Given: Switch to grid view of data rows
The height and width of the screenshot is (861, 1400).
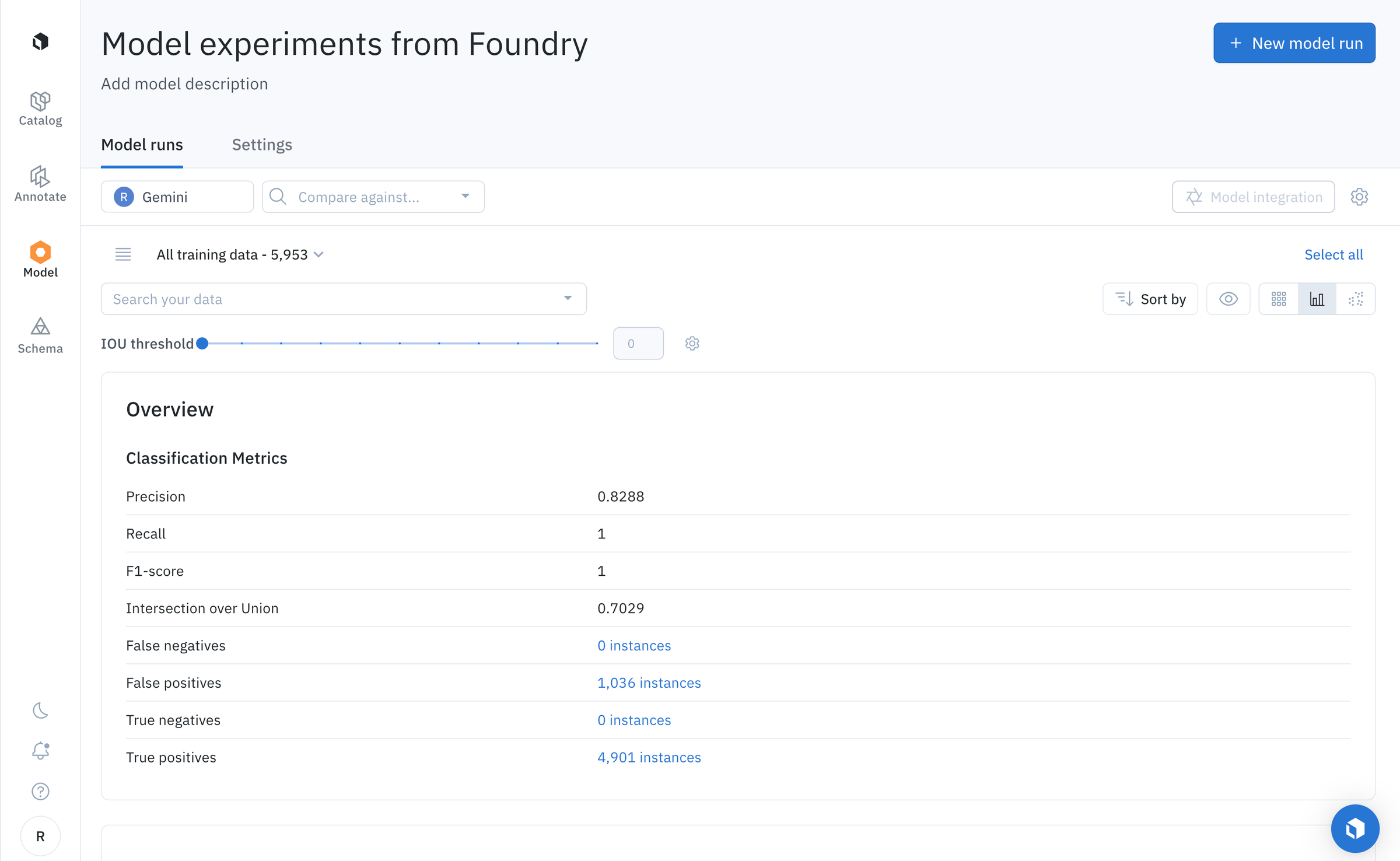Looking at the screenshot, I should (1278, 299).
